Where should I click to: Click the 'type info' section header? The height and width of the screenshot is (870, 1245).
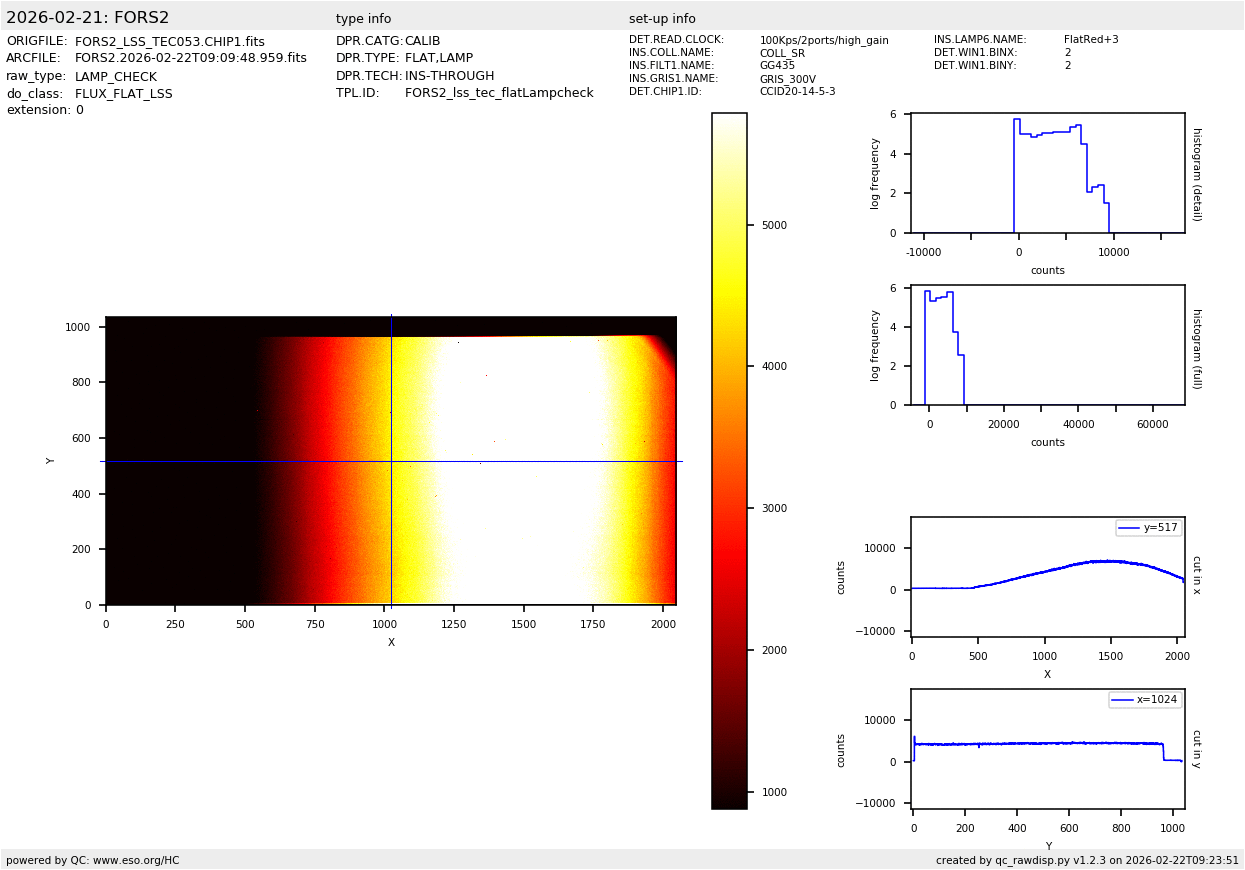coord(363,19)
